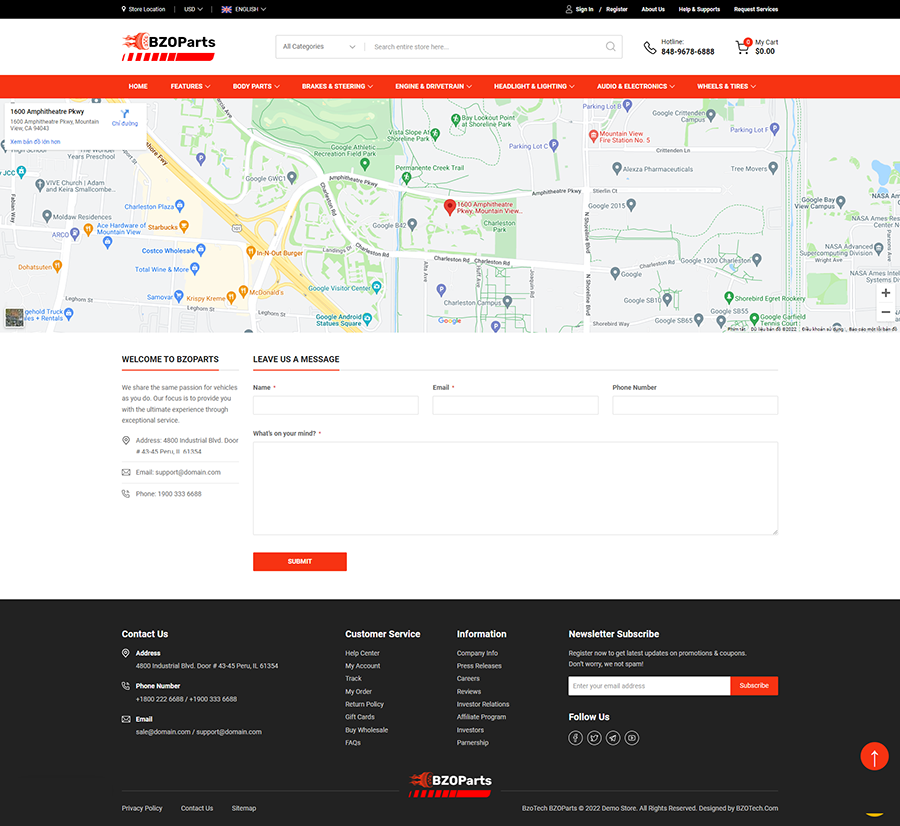Click the Register link

click(617, 9)
